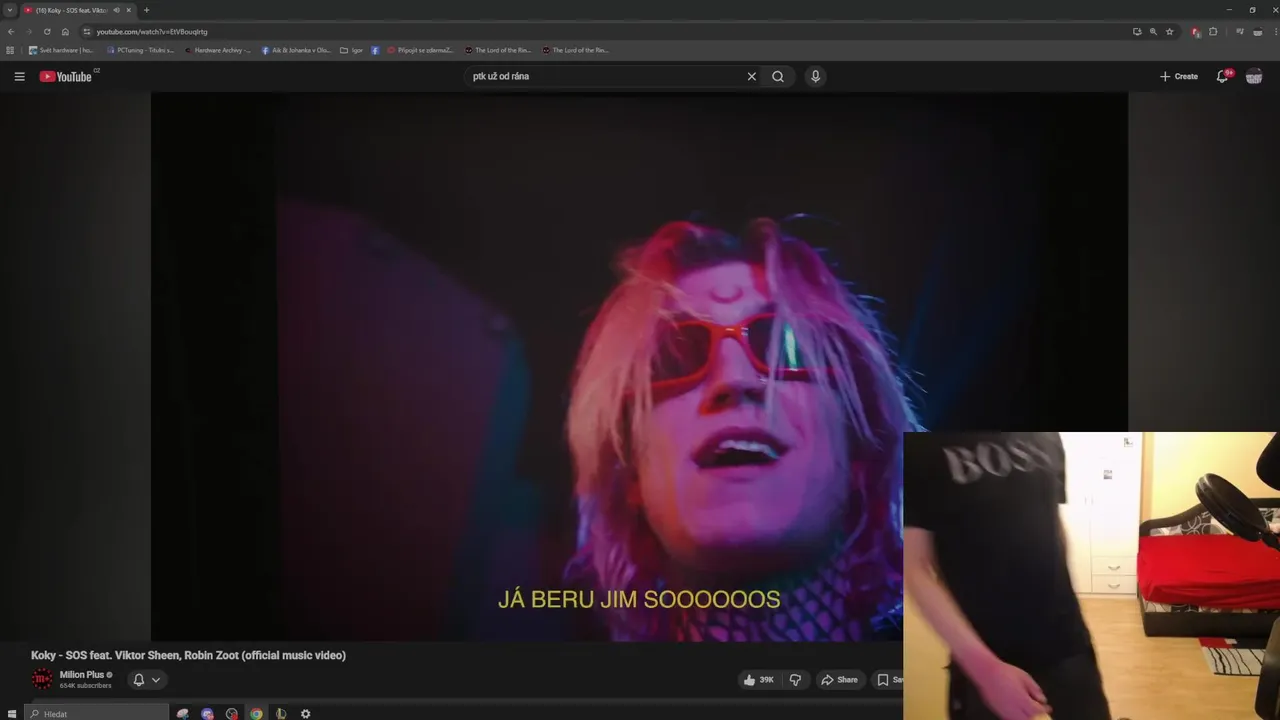Save the video to a playlist
Screen dimensions: 1280x720
[888, 680]
